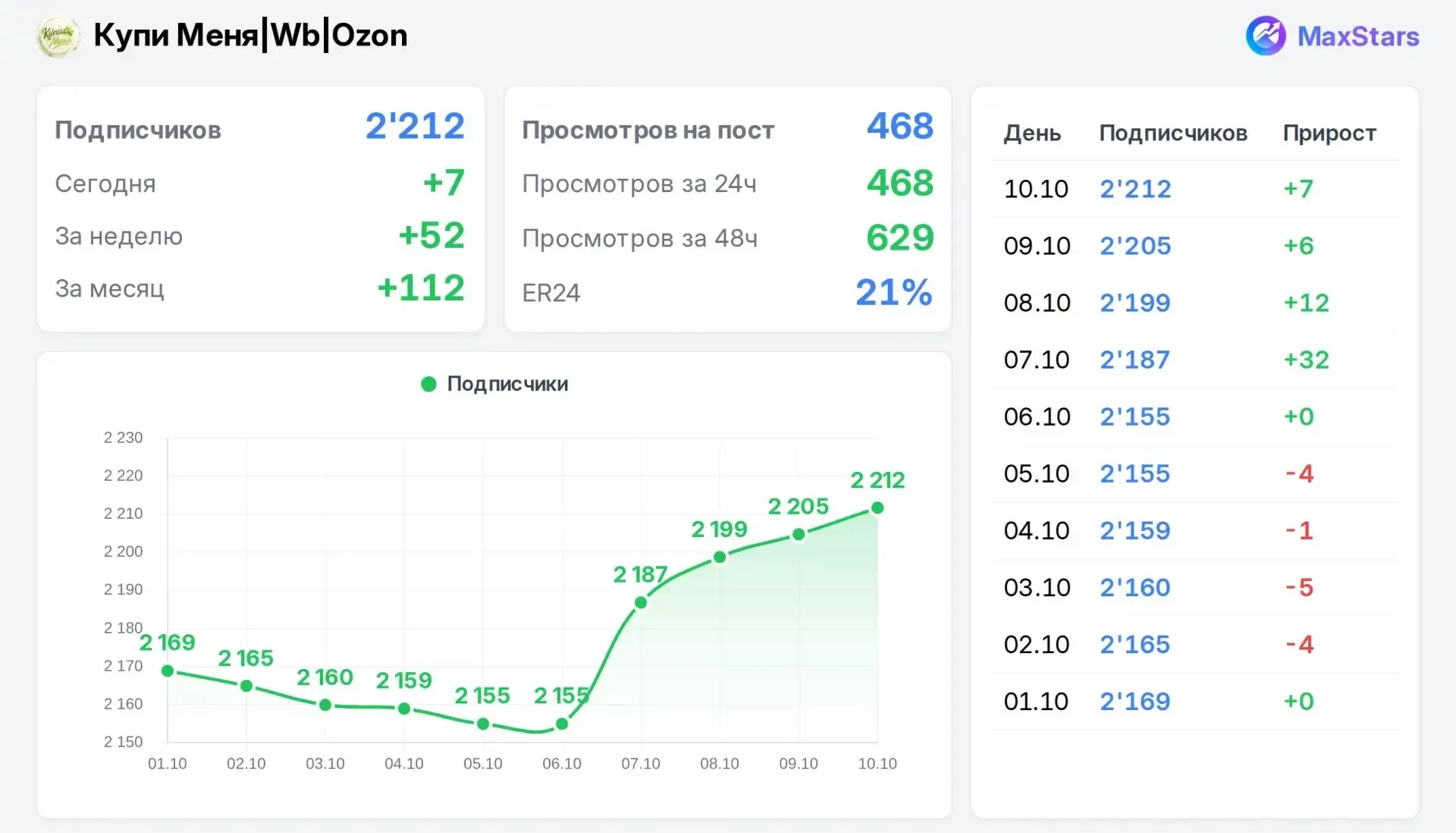1456x833 pixels.
Task: Click growth value +12 in the 08.10 row
Action: [x=1306, y=303]
